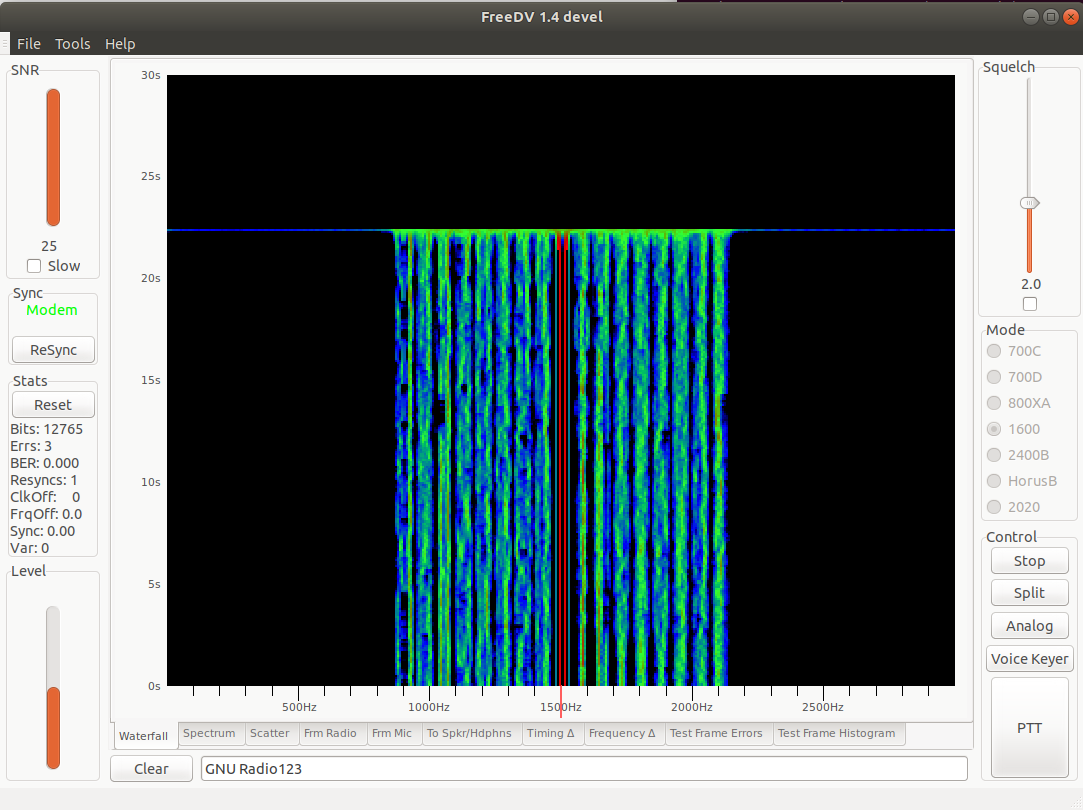Select the 2400B mode radio button
This screenshot has width=1083, height=810.
pos(994,455)
